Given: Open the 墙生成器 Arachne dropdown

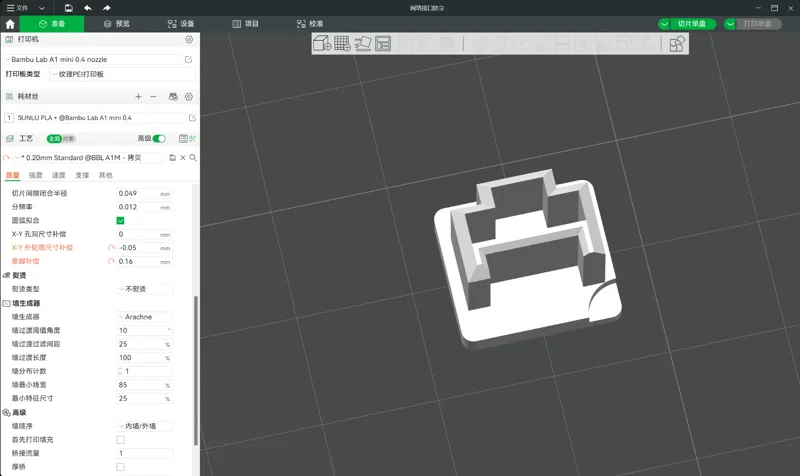Looking at the screenshot, I should pyautogui.click(x=145, y=317).
